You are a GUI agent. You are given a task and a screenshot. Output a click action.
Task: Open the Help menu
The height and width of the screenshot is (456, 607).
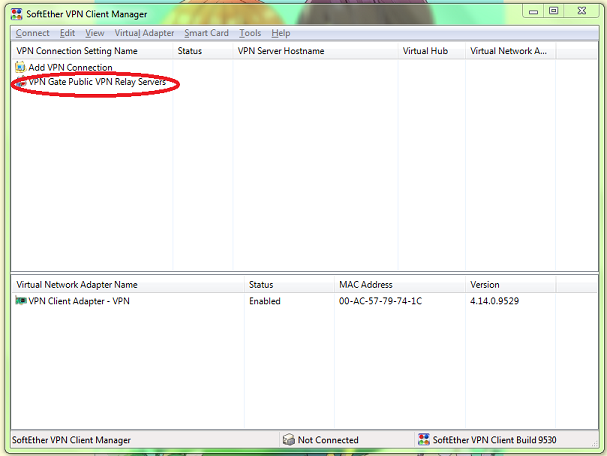(x=281, y=33)
